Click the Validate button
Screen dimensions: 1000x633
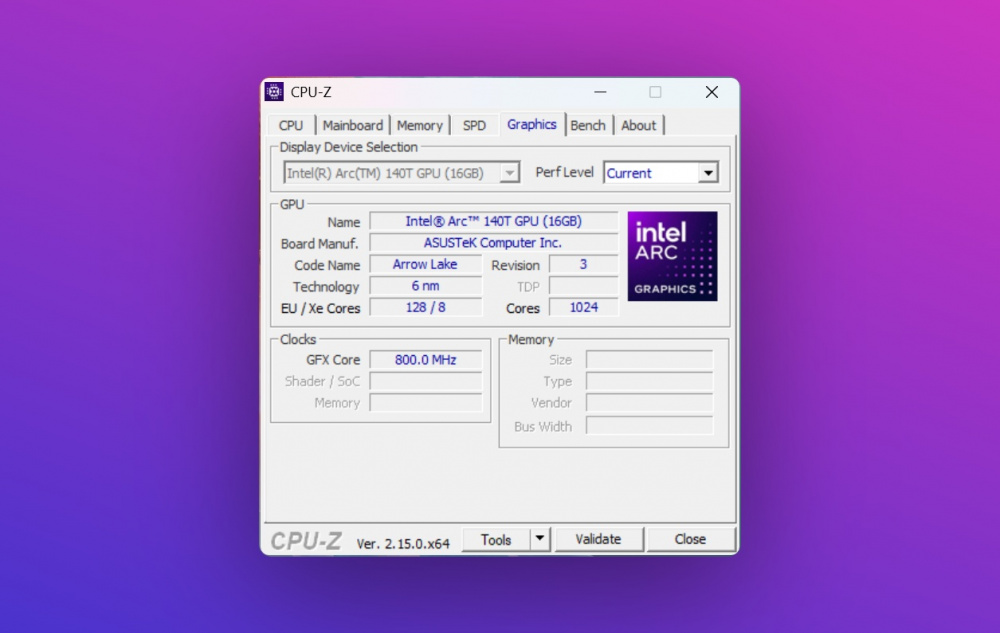(x=598, y=539)
